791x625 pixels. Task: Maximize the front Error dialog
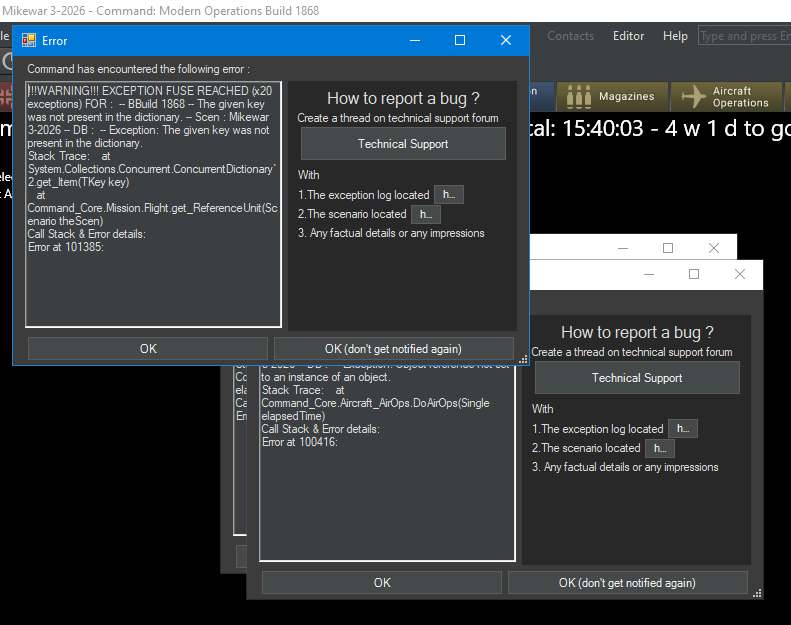460,40
